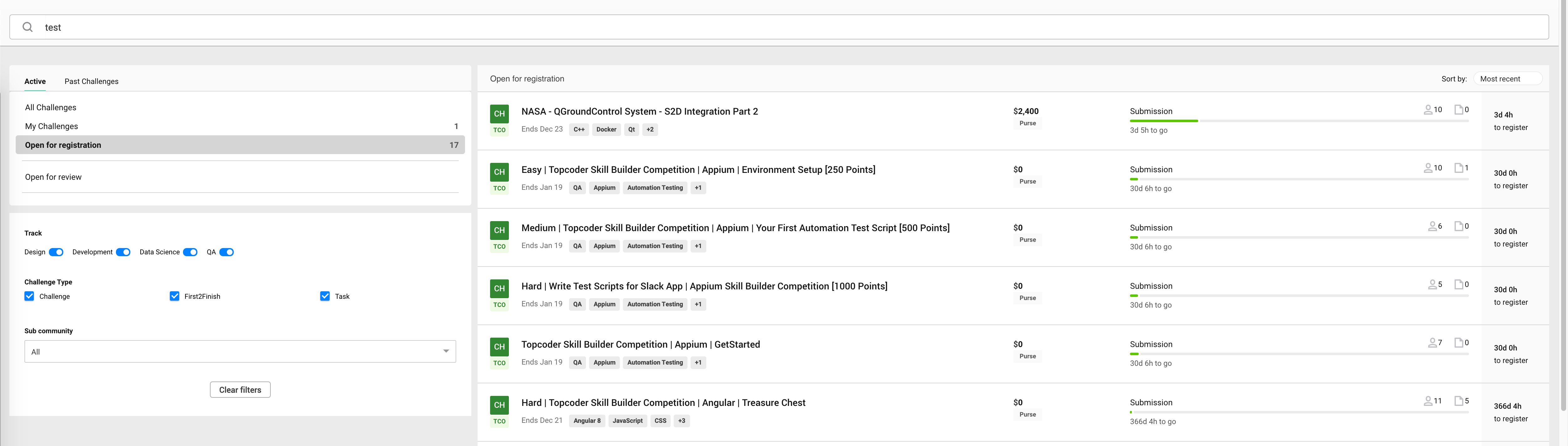Open NASA QGroundControl S2D Integration challenge
1568x446 pixels.
click(639, 111)
